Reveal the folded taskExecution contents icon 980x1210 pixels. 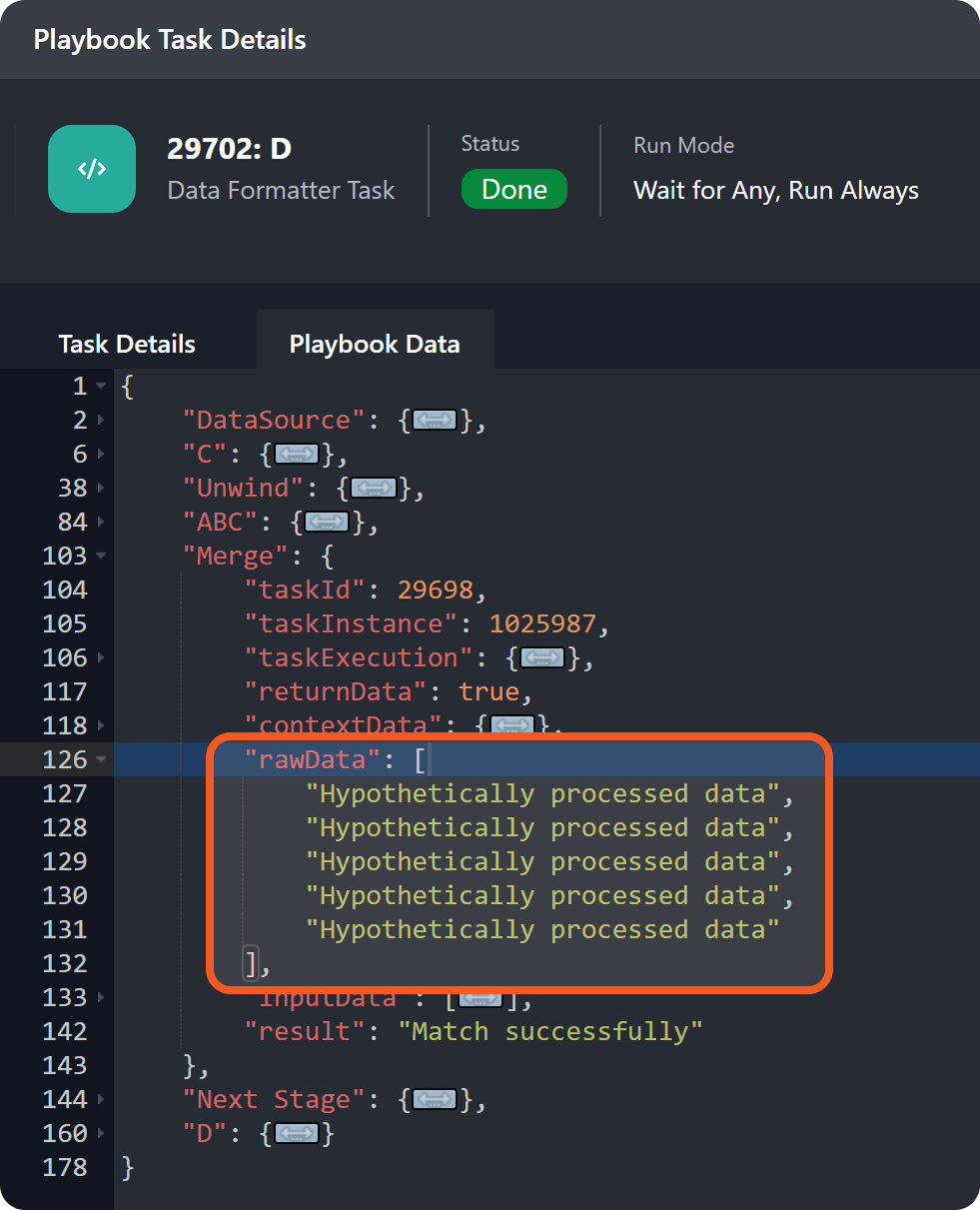pyautogui.click(x=541, y=658)
